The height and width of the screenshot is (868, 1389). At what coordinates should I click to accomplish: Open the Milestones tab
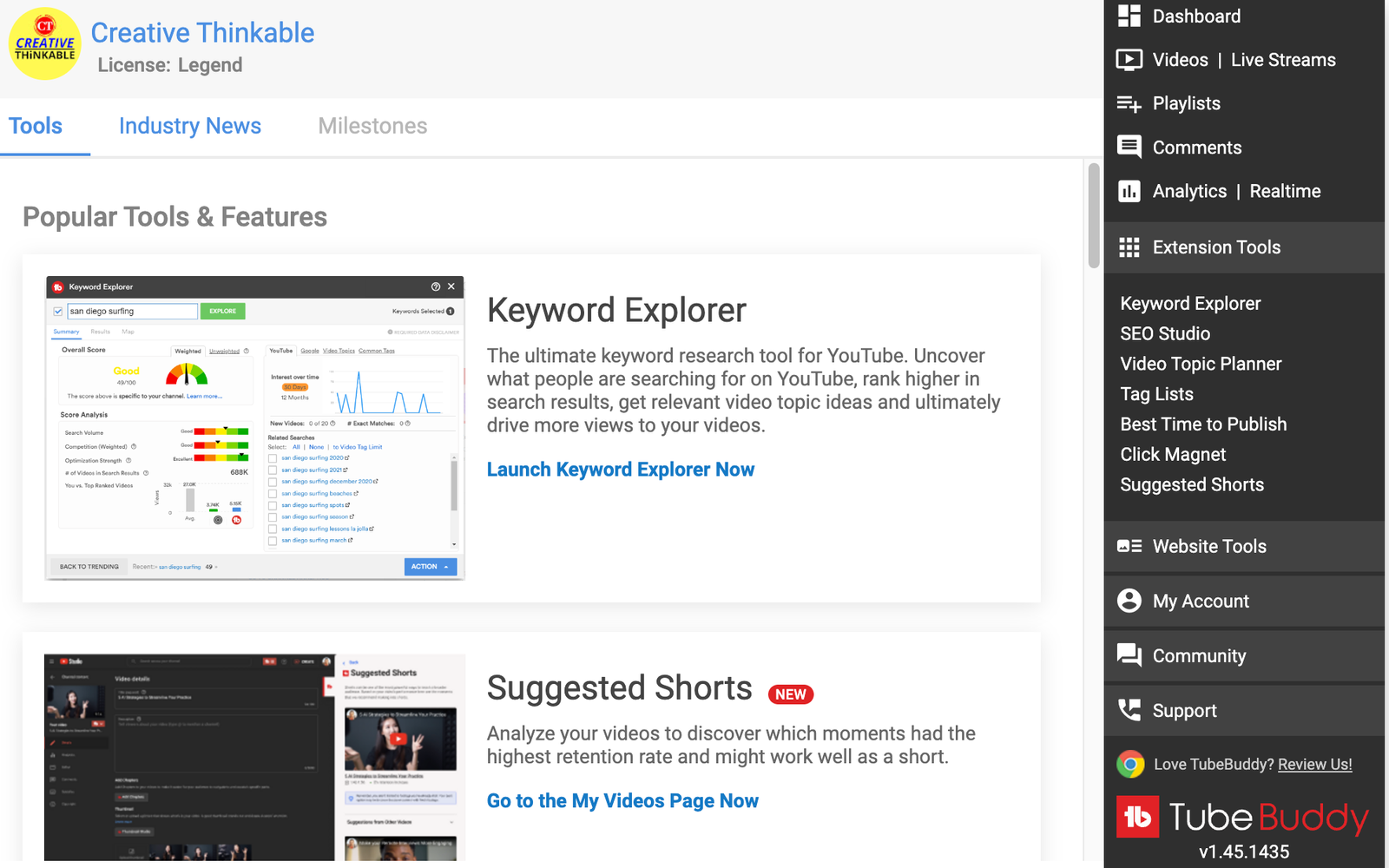coord(372,126)
